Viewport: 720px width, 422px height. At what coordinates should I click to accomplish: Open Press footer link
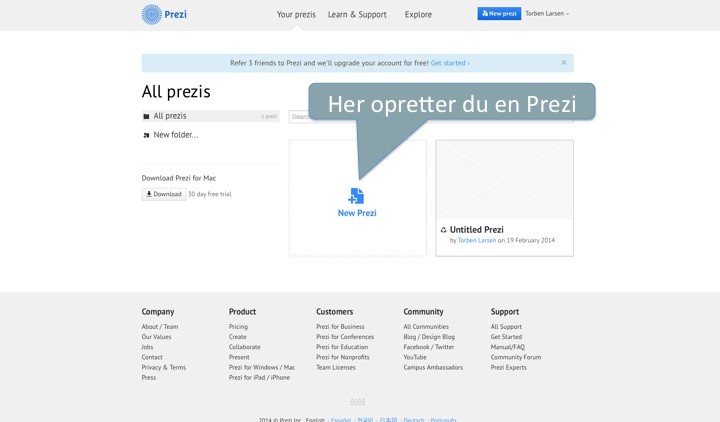149,377
